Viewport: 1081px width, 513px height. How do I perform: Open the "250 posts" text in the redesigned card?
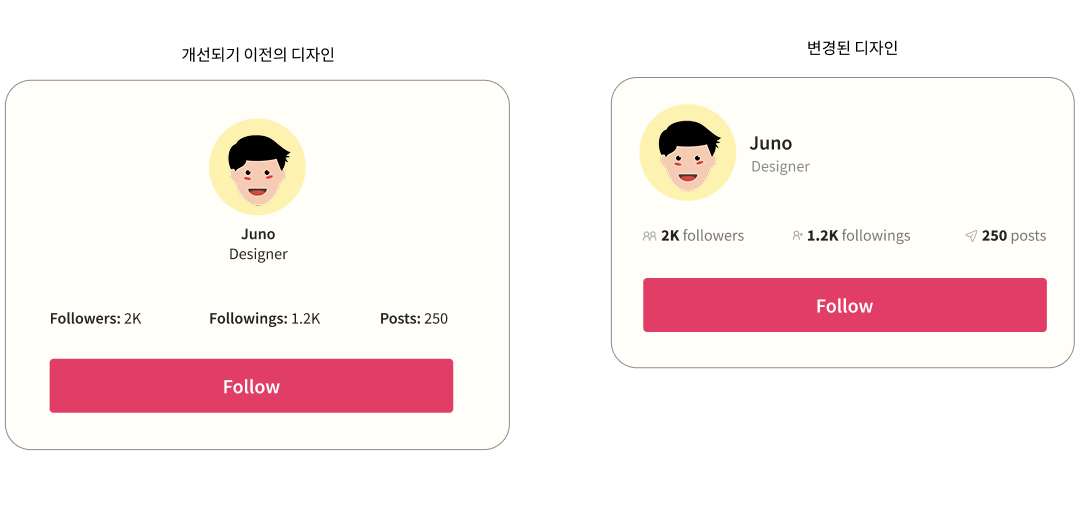[1014, 236]
